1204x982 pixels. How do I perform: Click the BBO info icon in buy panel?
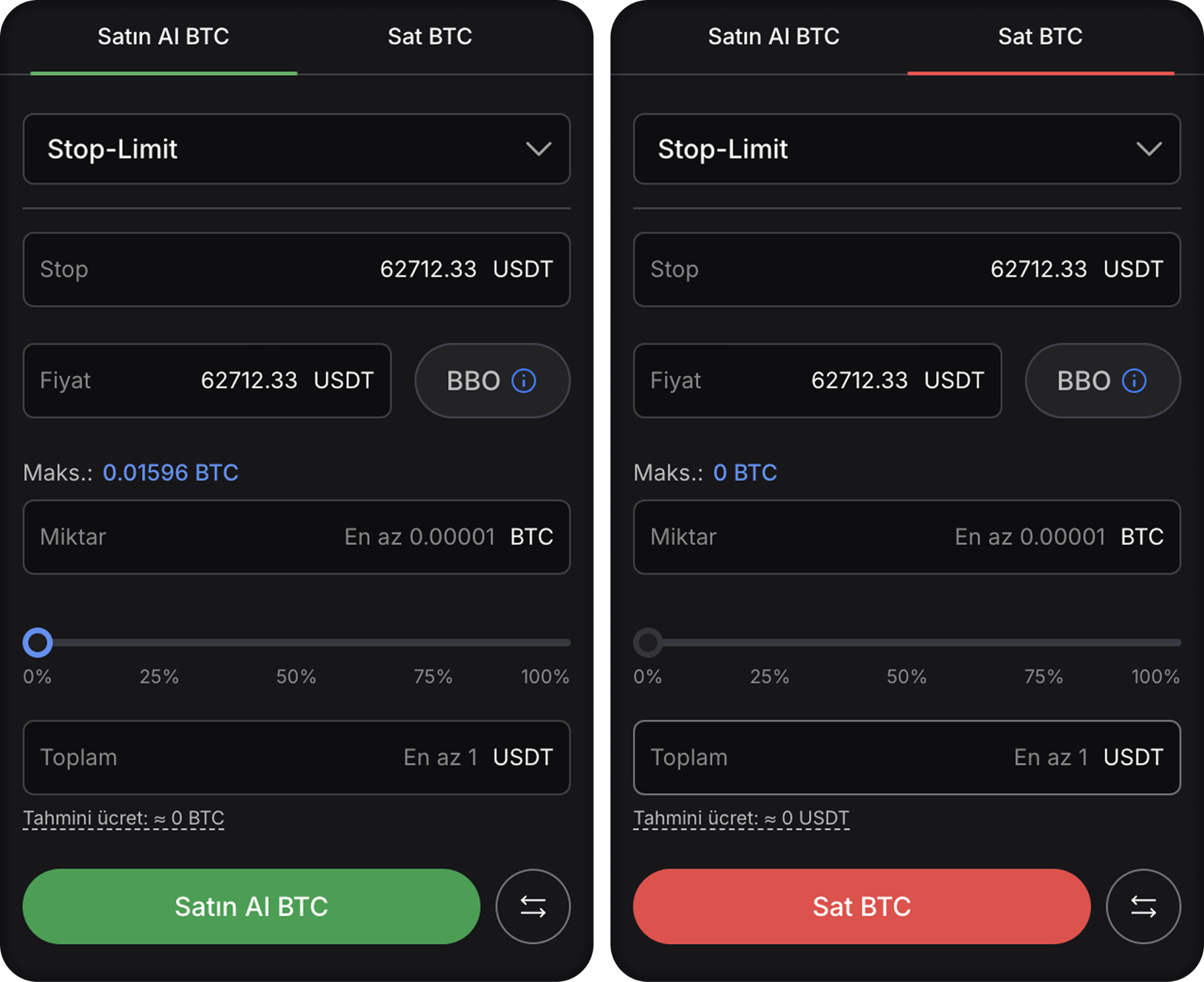(523, 380)
